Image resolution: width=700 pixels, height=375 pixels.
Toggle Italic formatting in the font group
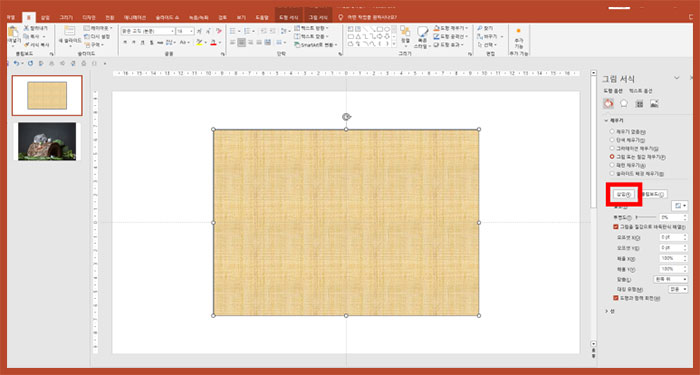[134, 42]
